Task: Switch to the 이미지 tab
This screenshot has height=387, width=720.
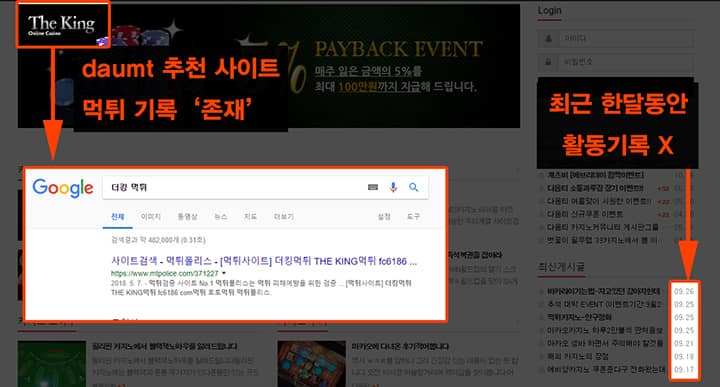Action: pos(151,217)
